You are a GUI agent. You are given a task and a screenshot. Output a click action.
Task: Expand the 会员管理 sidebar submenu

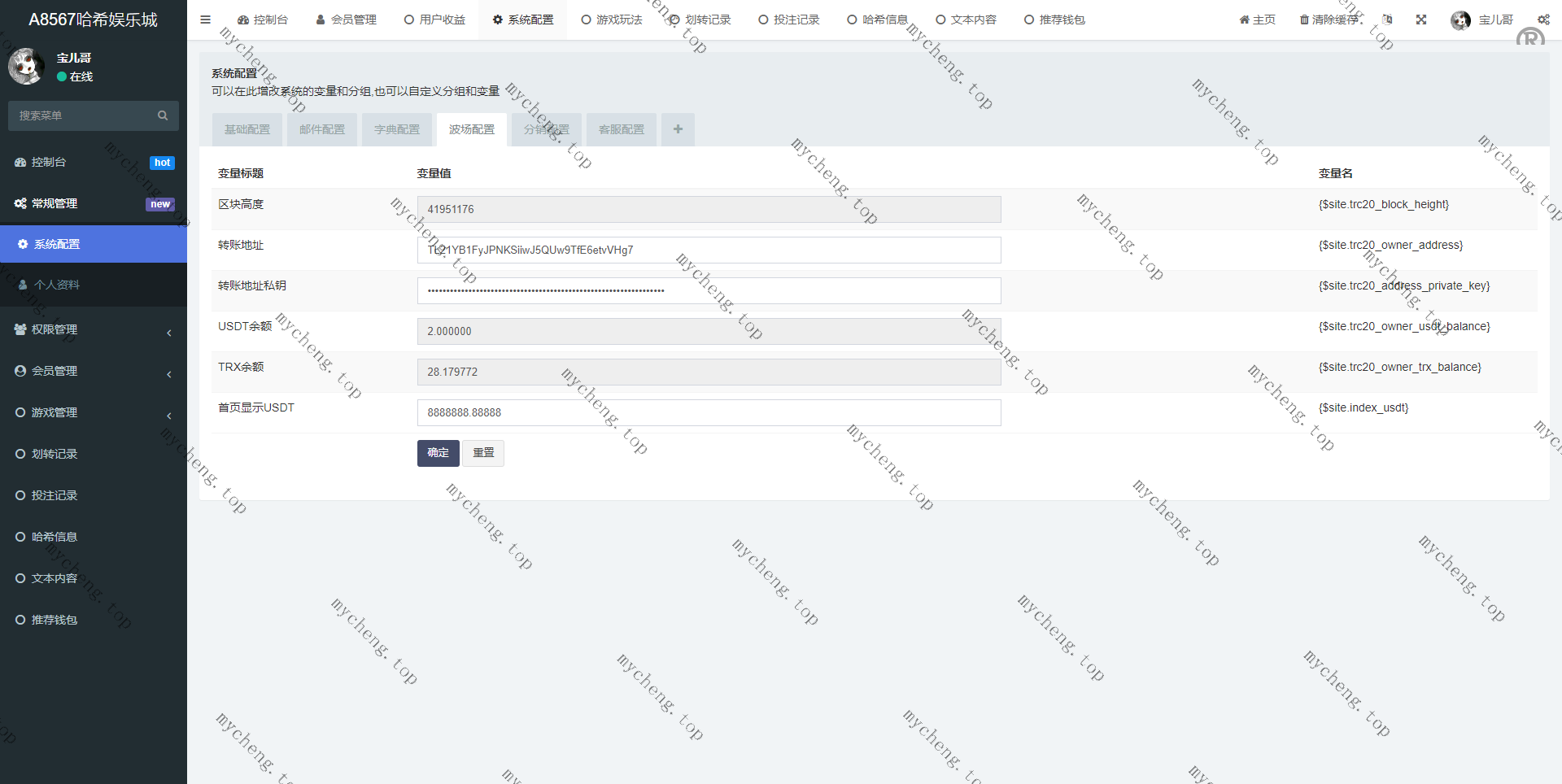click(94, 371)
